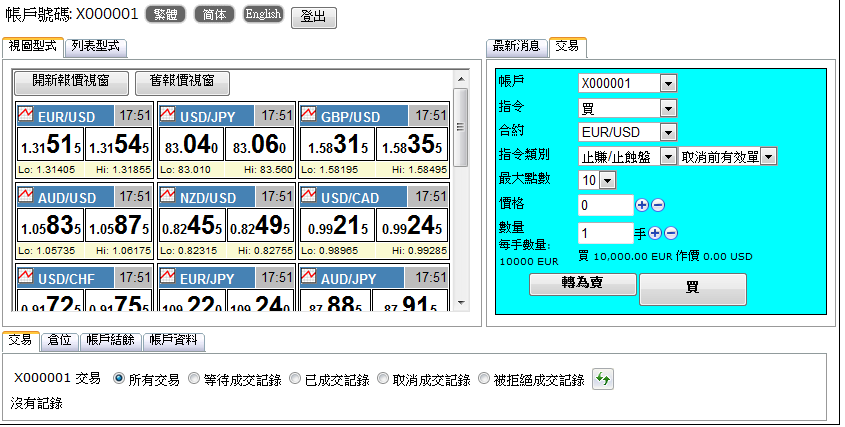Switch to the 列表型式 tab
This screenshot has height=427, width=845.
point(94,46)
